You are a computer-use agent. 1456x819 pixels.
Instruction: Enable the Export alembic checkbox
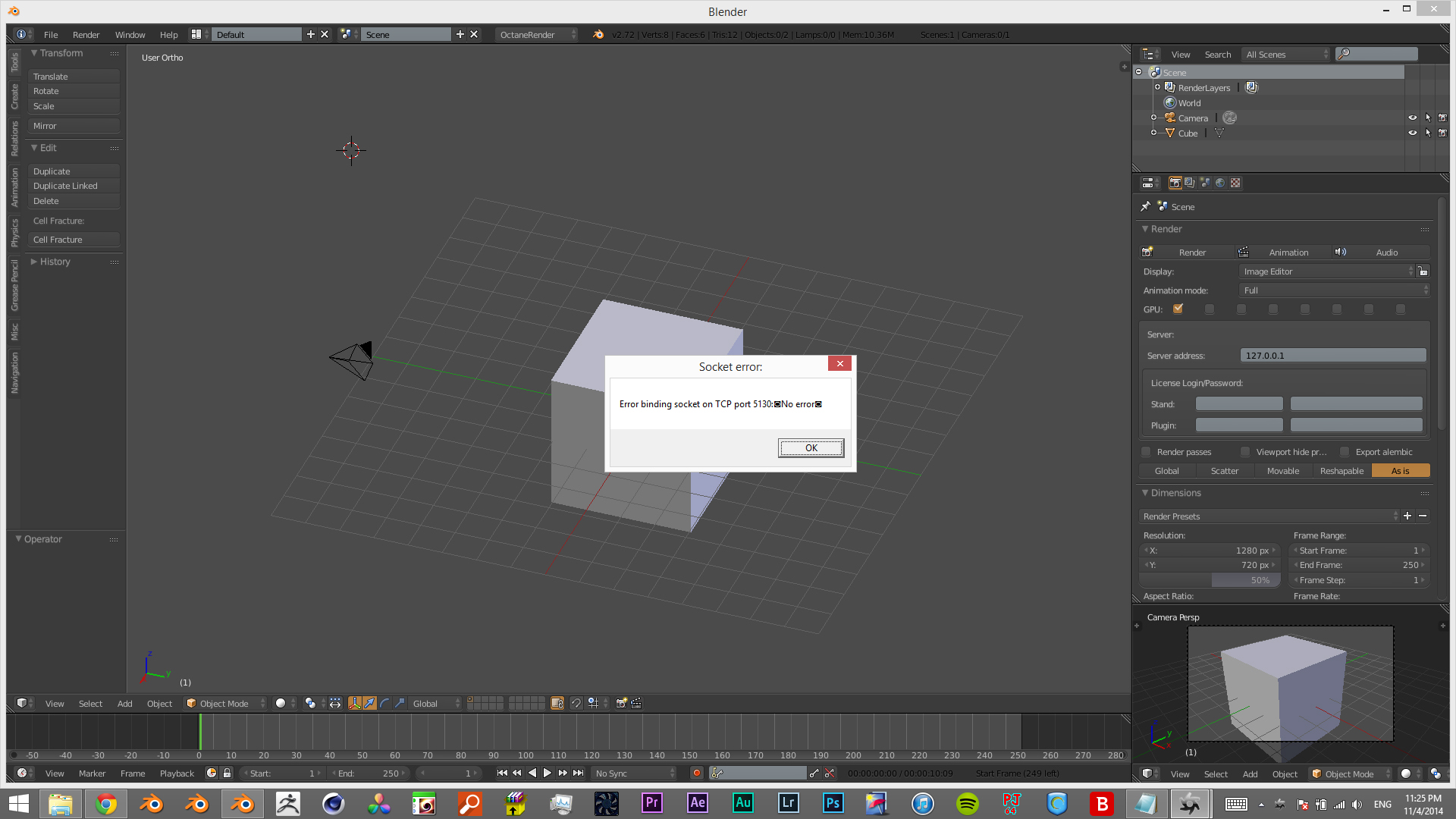pos(1345,452)
